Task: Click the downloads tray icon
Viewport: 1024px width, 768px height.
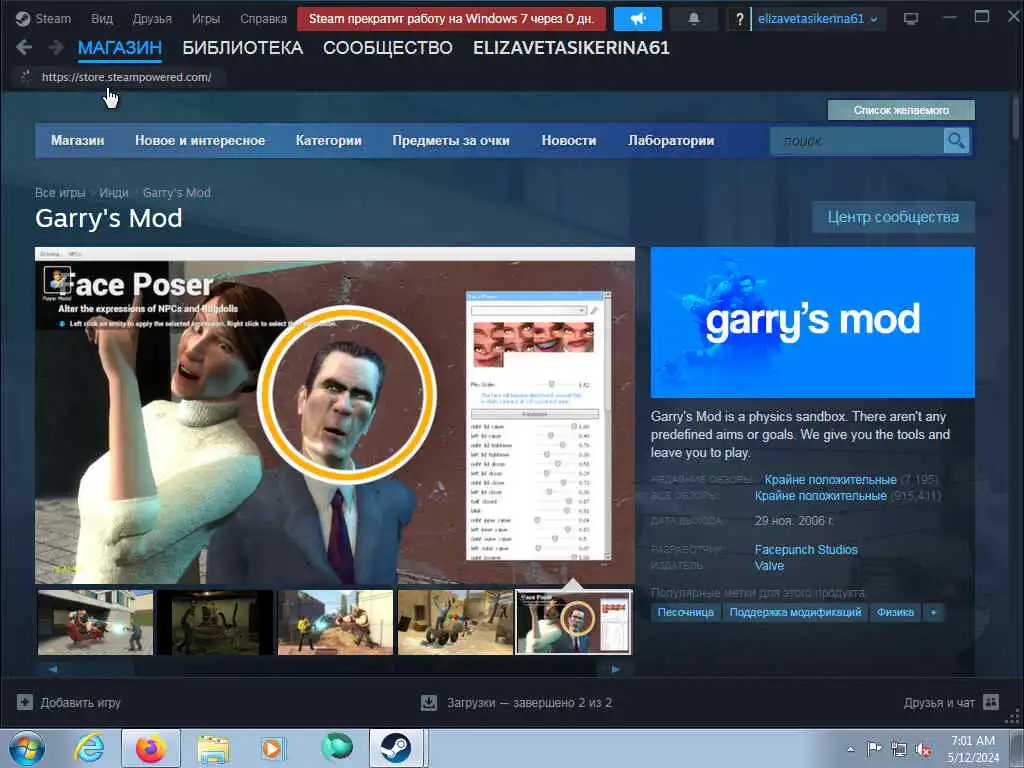Action: click(x=429, y=703)
